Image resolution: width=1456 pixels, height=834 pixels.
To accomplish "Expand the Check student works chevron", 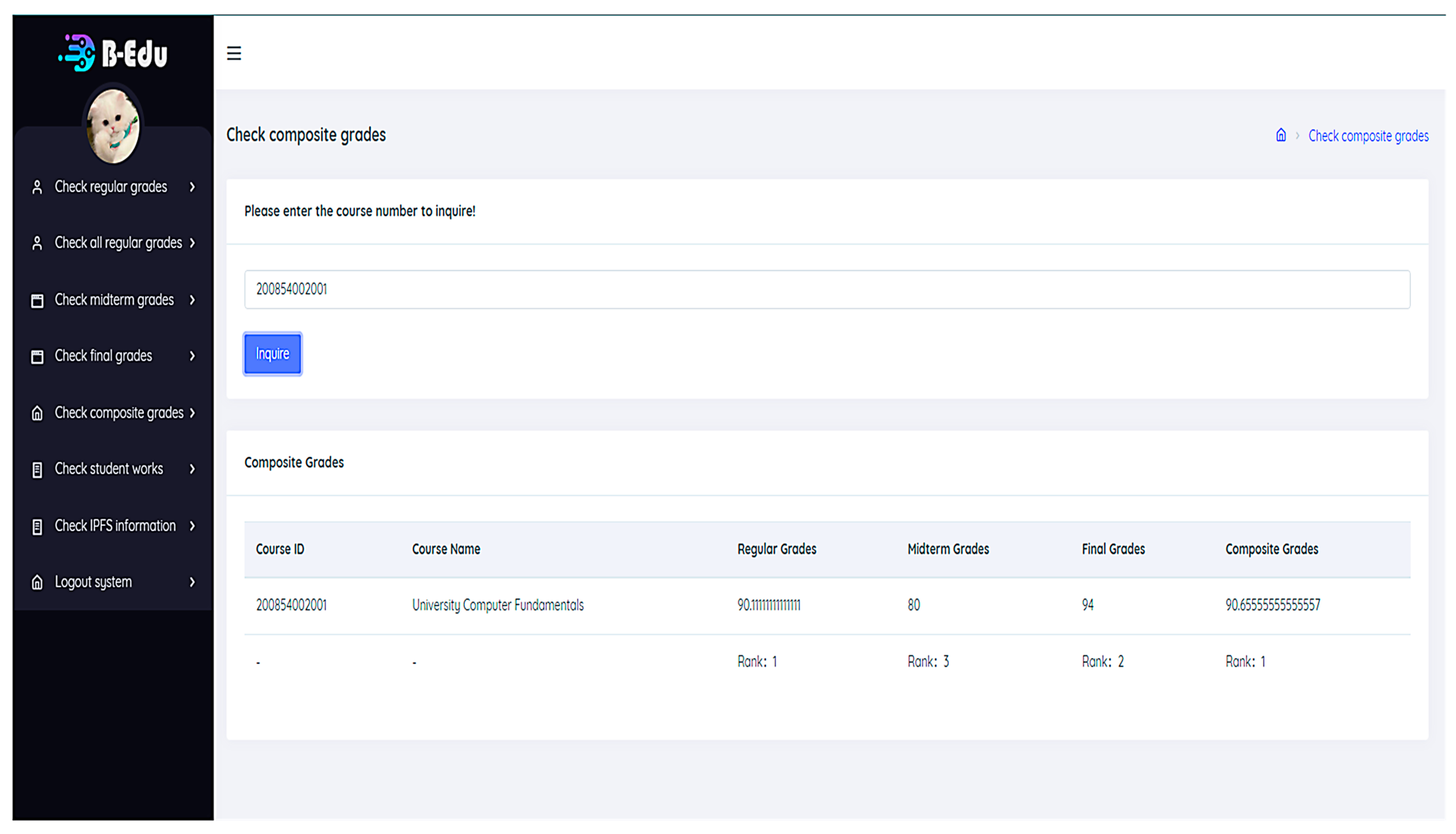I will click(192, 469).
